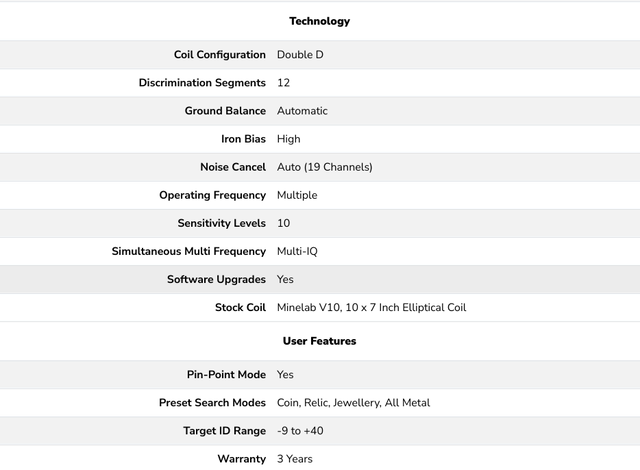
Task: Click the Multi-IQ value text
Action: [x=300, y=251]
